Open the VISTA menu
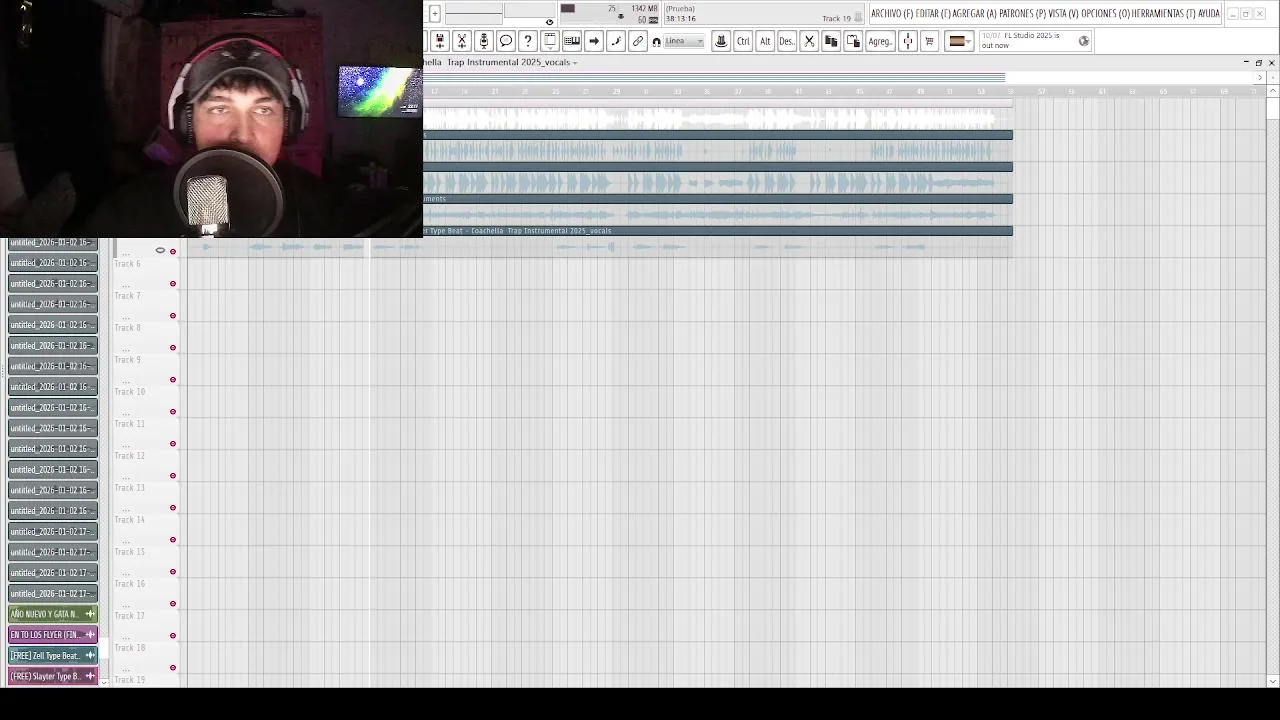The width and height of the screenshot is (1280, 720). (x=1063, y=13)
